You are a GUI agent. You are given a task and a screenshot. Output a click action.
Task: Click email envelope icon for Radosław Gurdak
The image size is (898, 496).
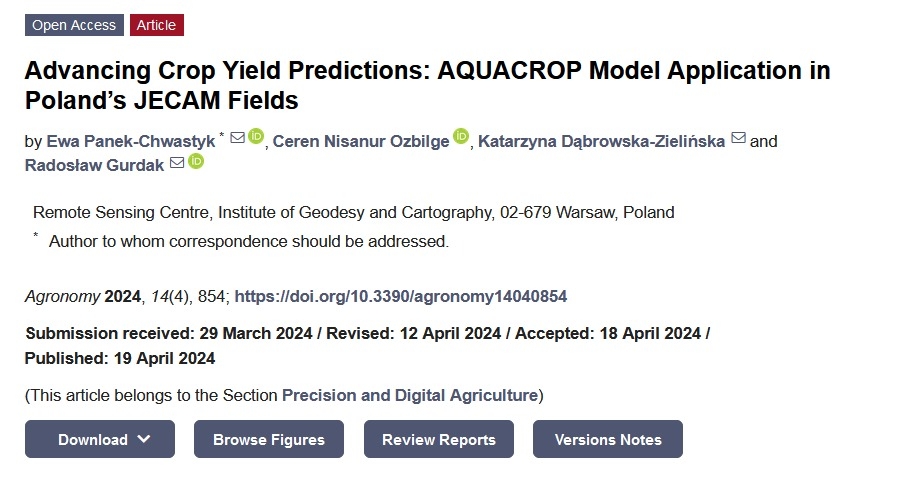pos(177,163)
